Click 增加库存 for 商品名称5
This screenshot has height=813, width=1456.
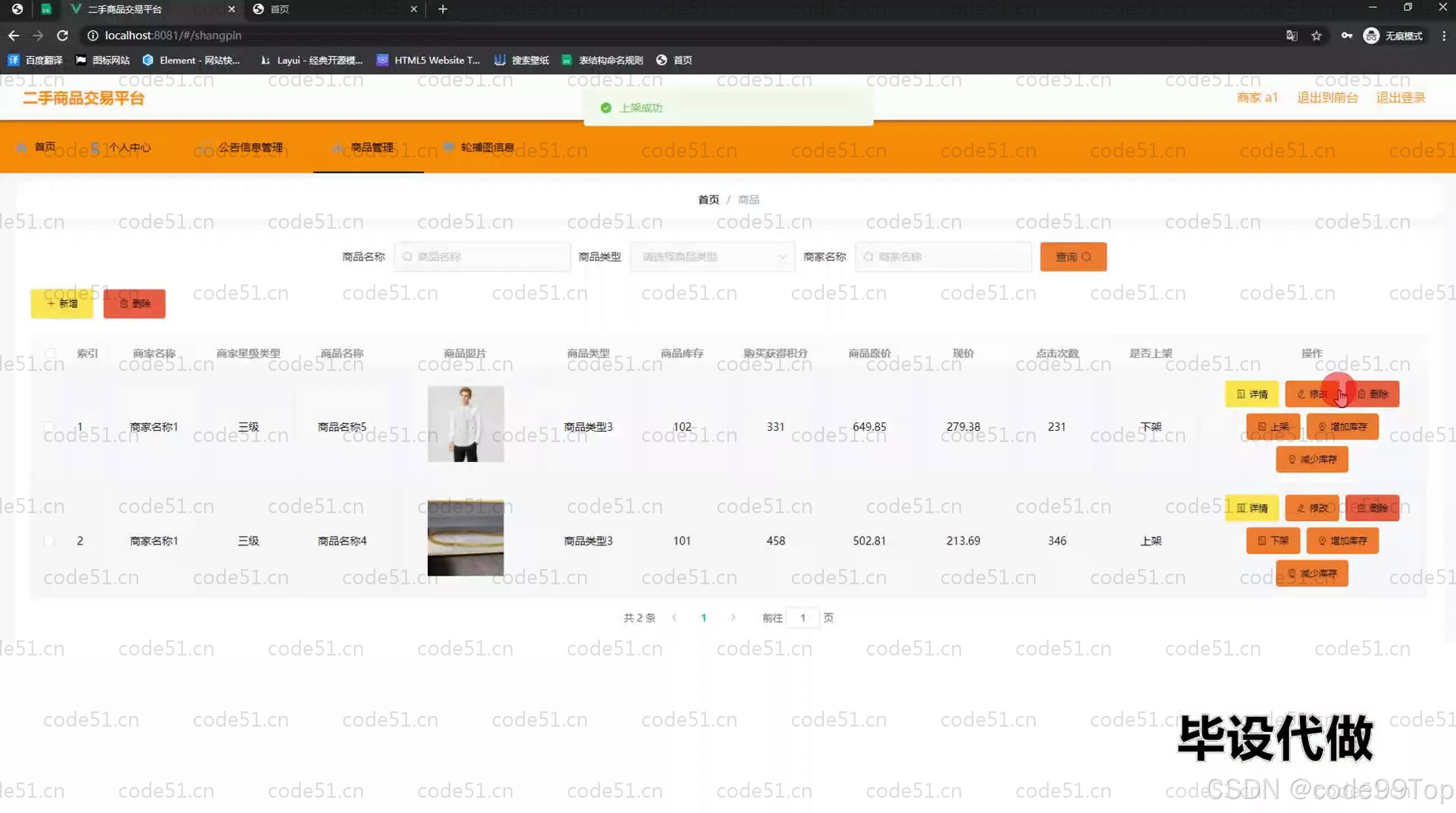(1343, 427)
